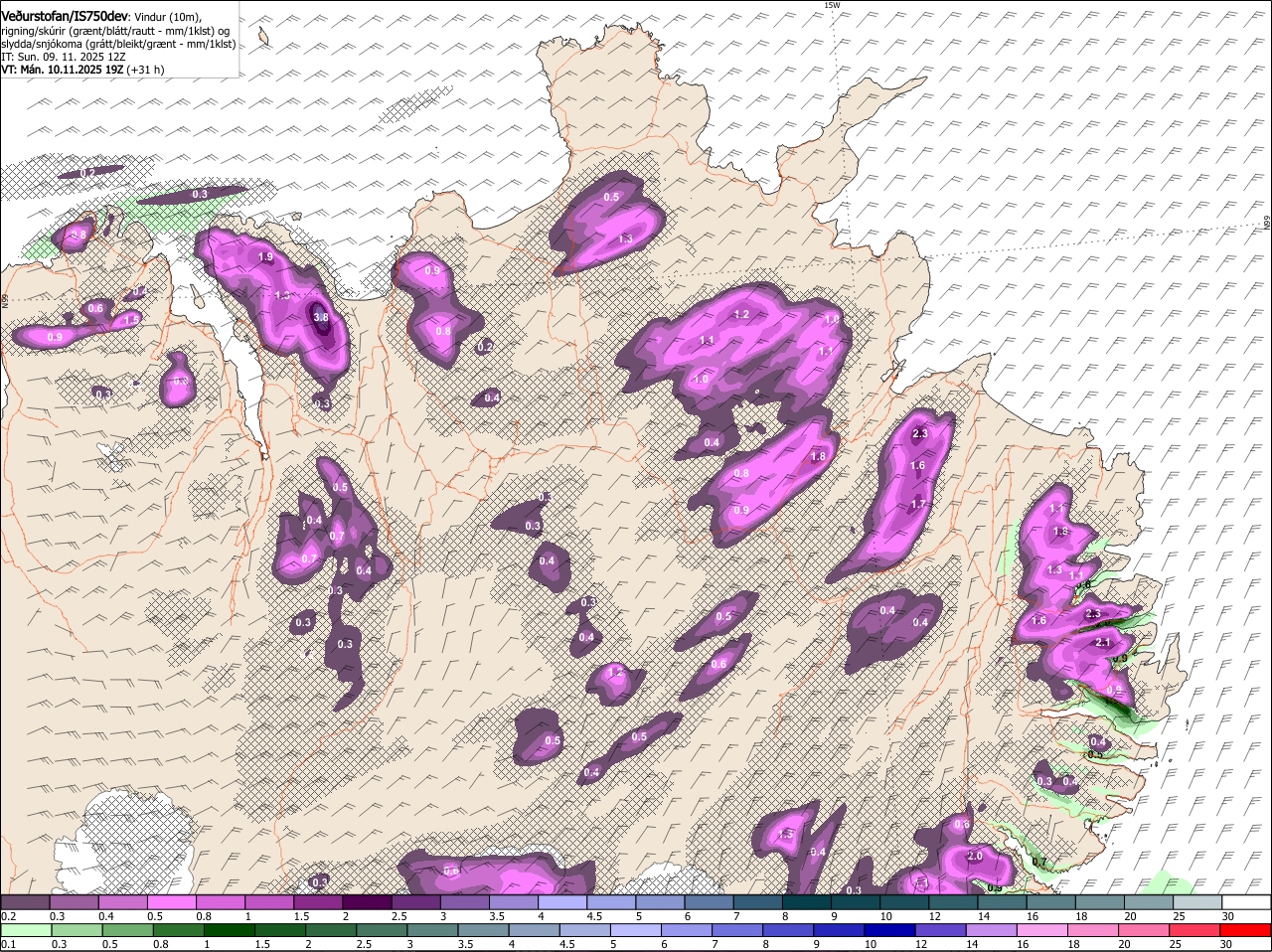Click the bottom legend tick label '0.1'
Image resolution: width=1272 pixels, height=952 pixels.
[x=8, y=944]
